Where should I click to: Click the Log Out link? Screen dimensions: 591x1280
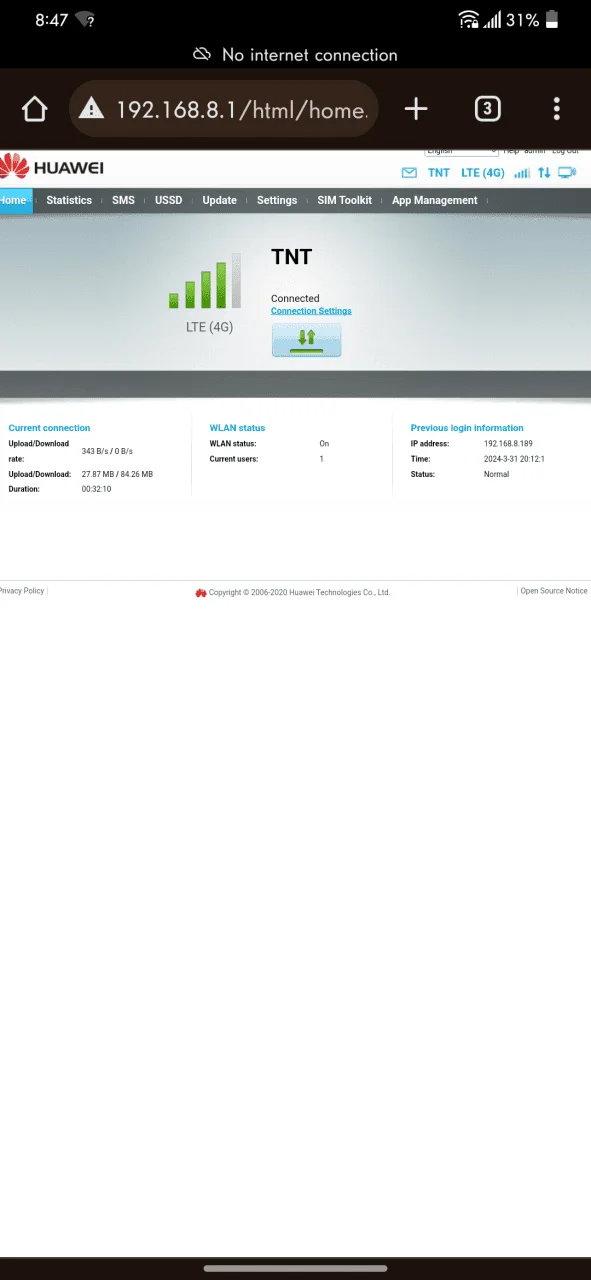(565, 150)
